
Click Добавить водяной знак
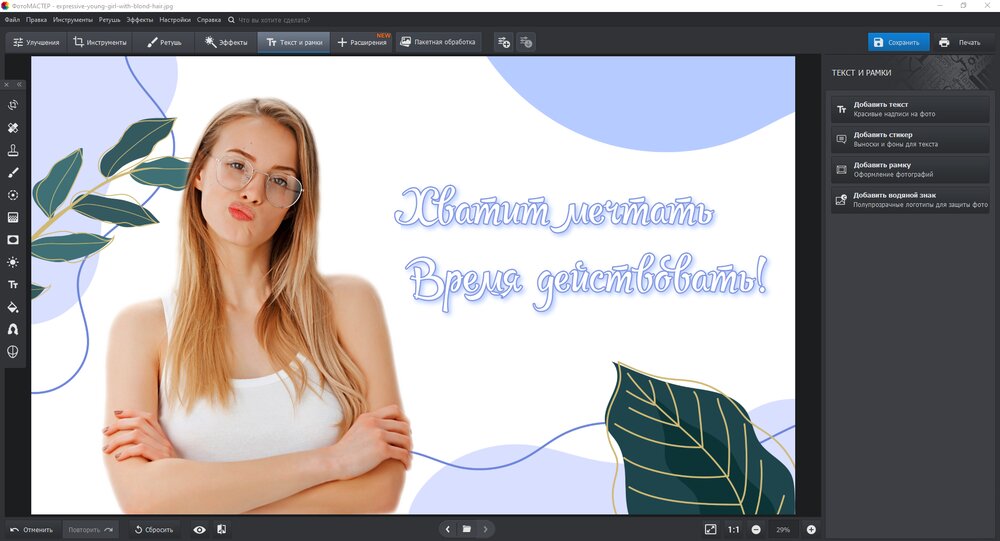[910, 200]
